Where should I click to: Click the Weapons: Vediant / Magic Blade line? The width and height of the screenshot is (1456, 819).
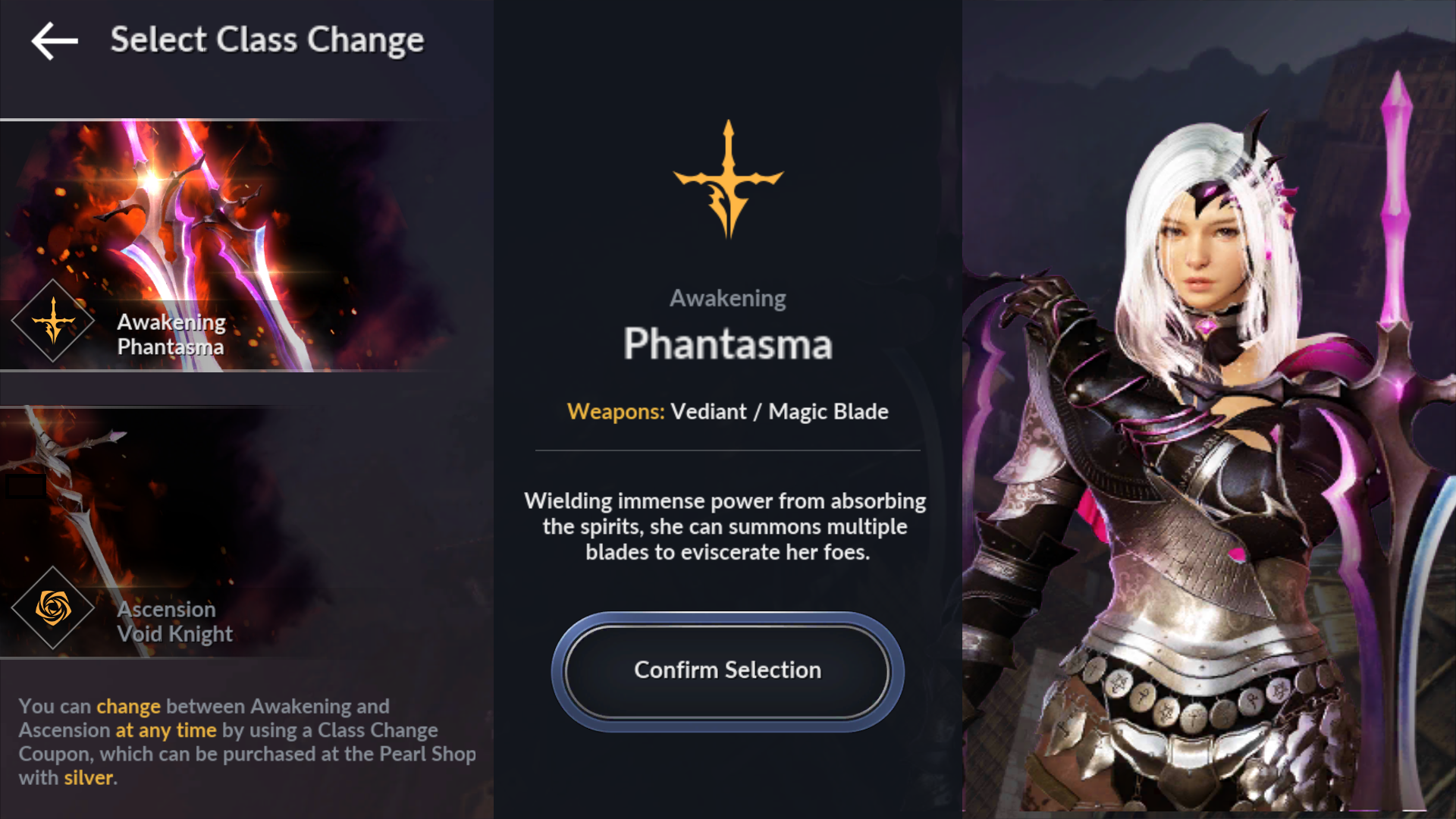(728, 412)
